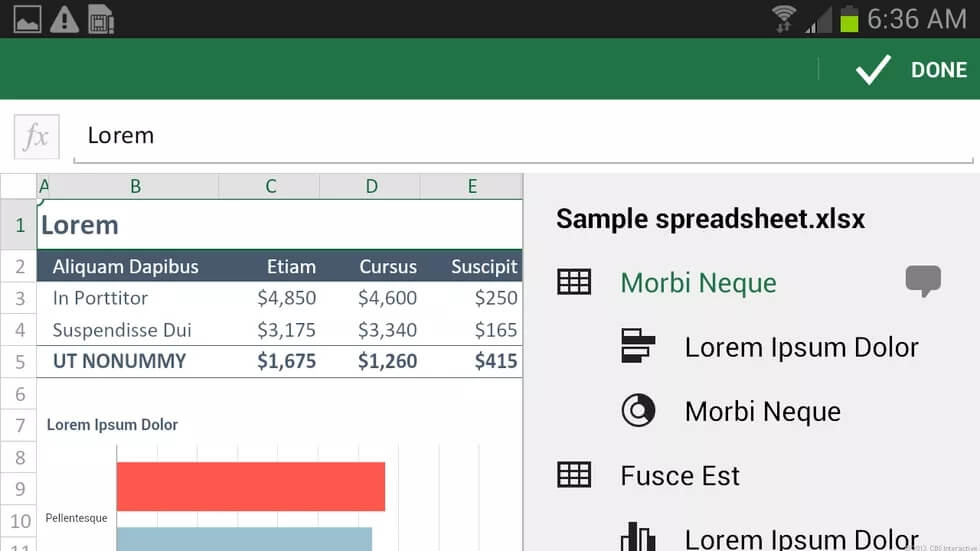This screenshot has height=551, width=980.
Task: Select row 2 header
Action: (19, 266)
